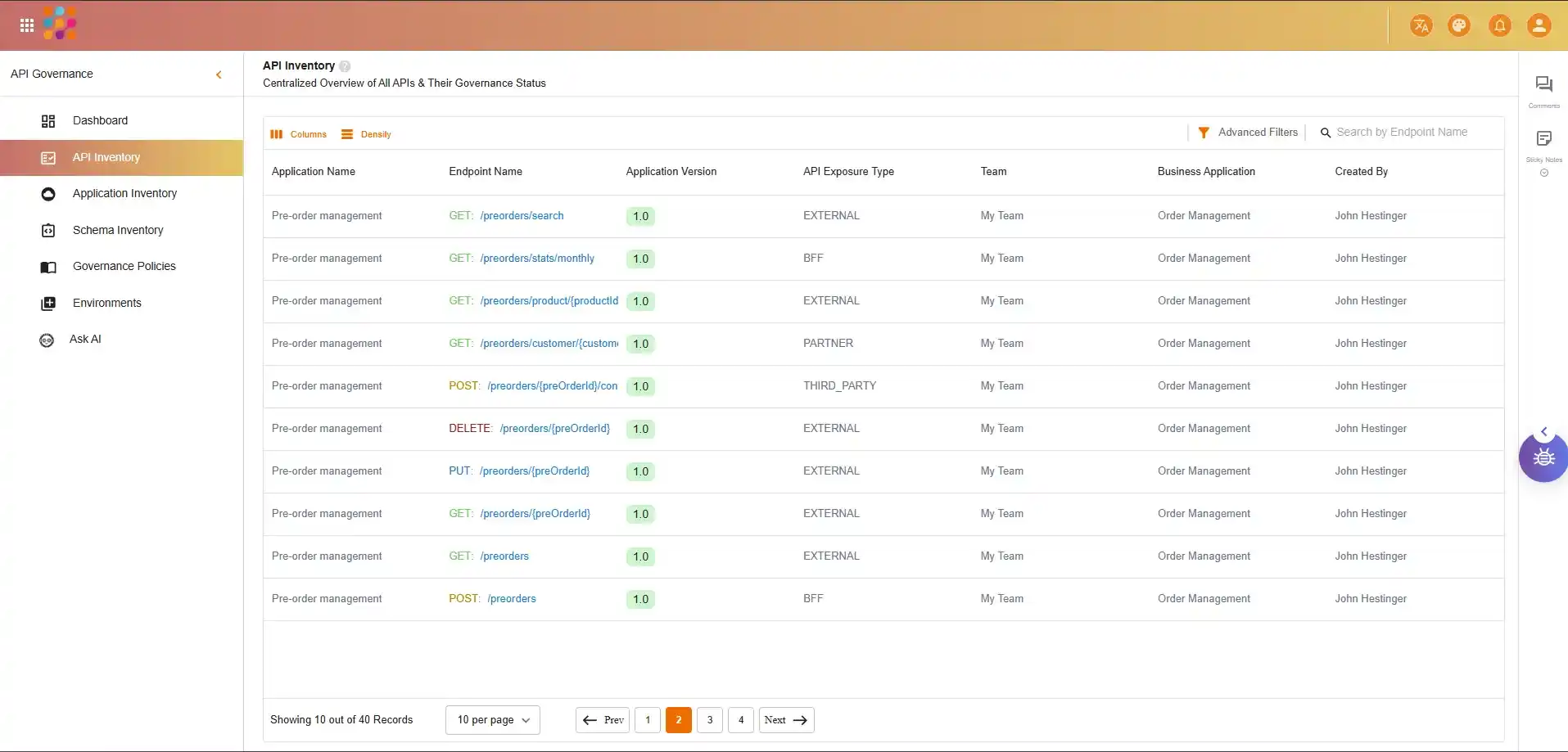
Task: Open the app launcher grid icon
Action: point(27,25)
